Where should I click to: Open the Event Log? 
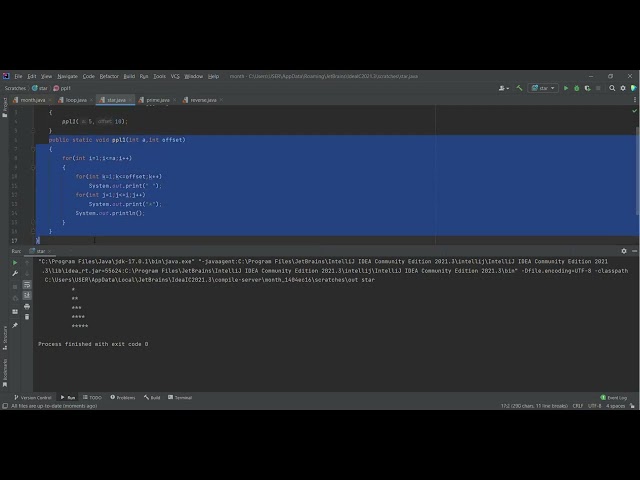[x=613, y=398]
